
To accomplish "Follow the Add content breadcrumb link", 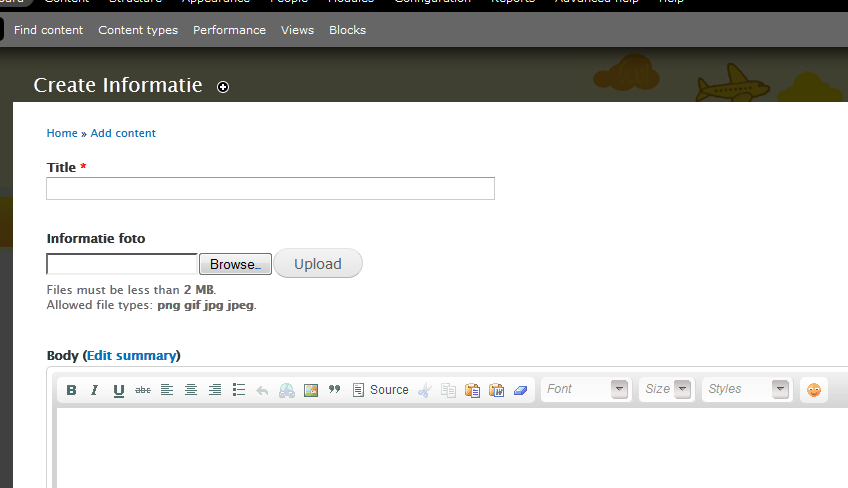I will pos(123,133).
